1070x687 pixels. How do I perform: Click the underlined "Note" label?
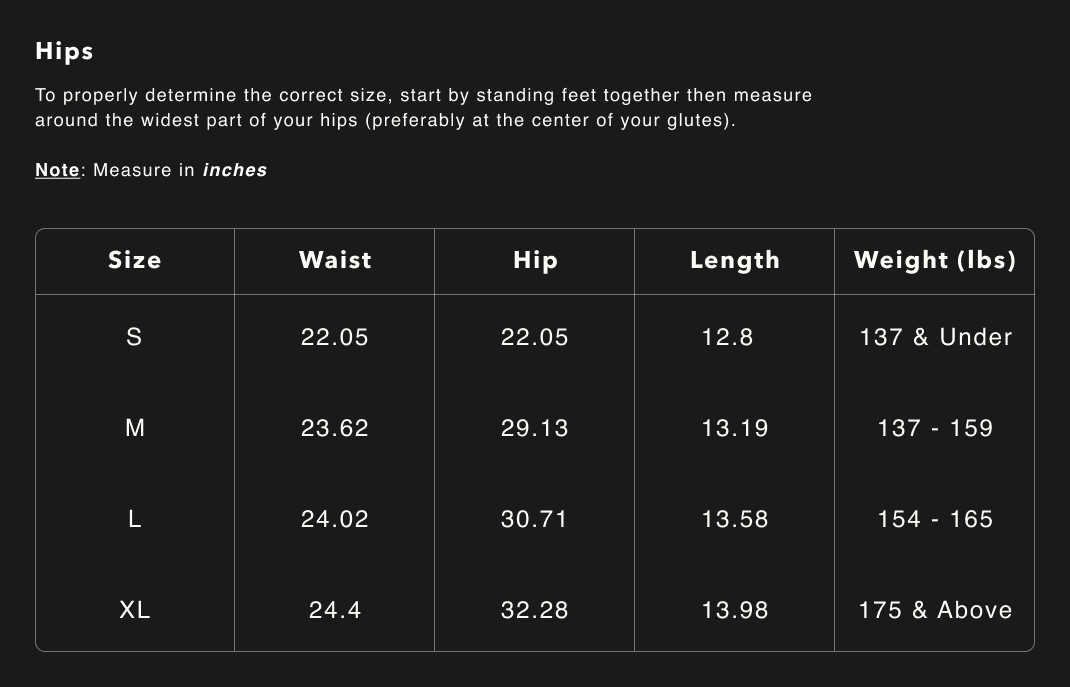click(x=57, y=170)
